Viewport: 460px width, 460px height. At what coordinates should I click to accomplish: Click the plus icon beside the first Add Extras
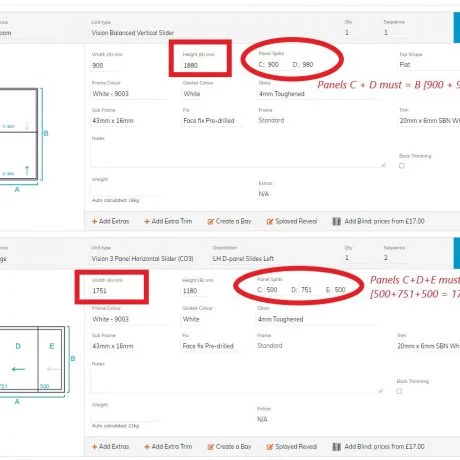(x=94, y=221)
